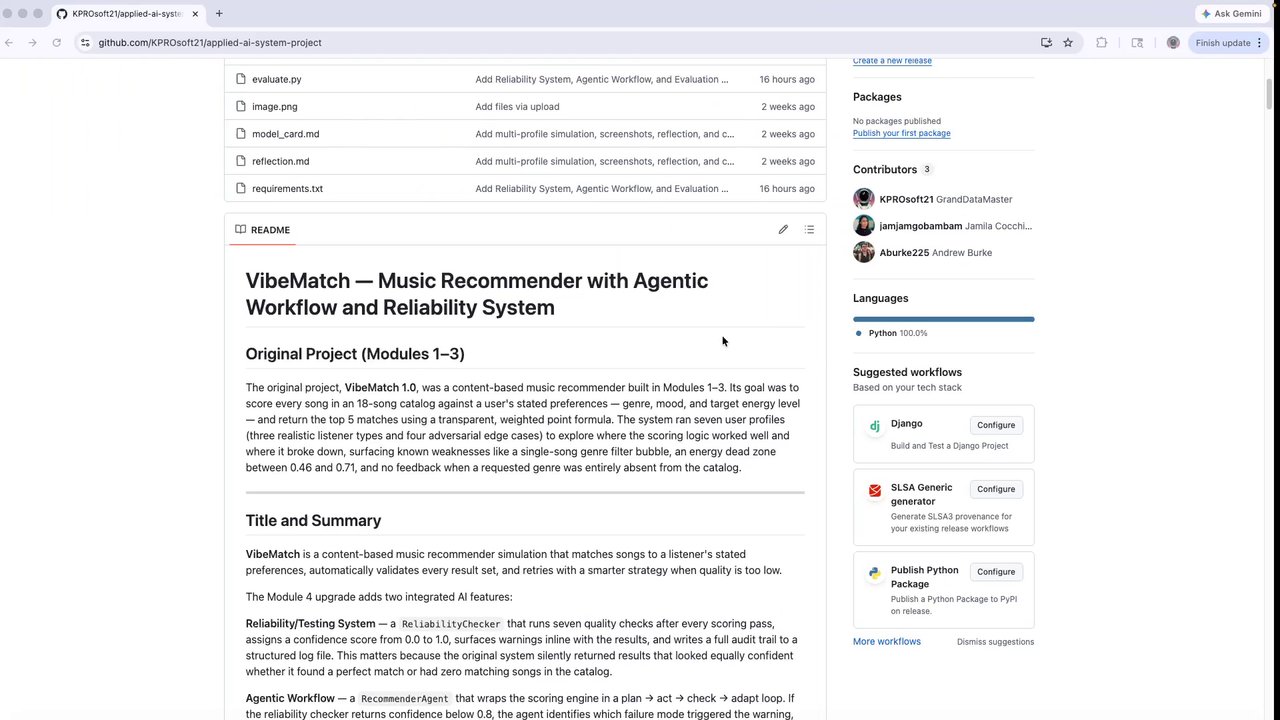Bookmark this page with the star
The image size is (1280, 720).
[1068, 43]
